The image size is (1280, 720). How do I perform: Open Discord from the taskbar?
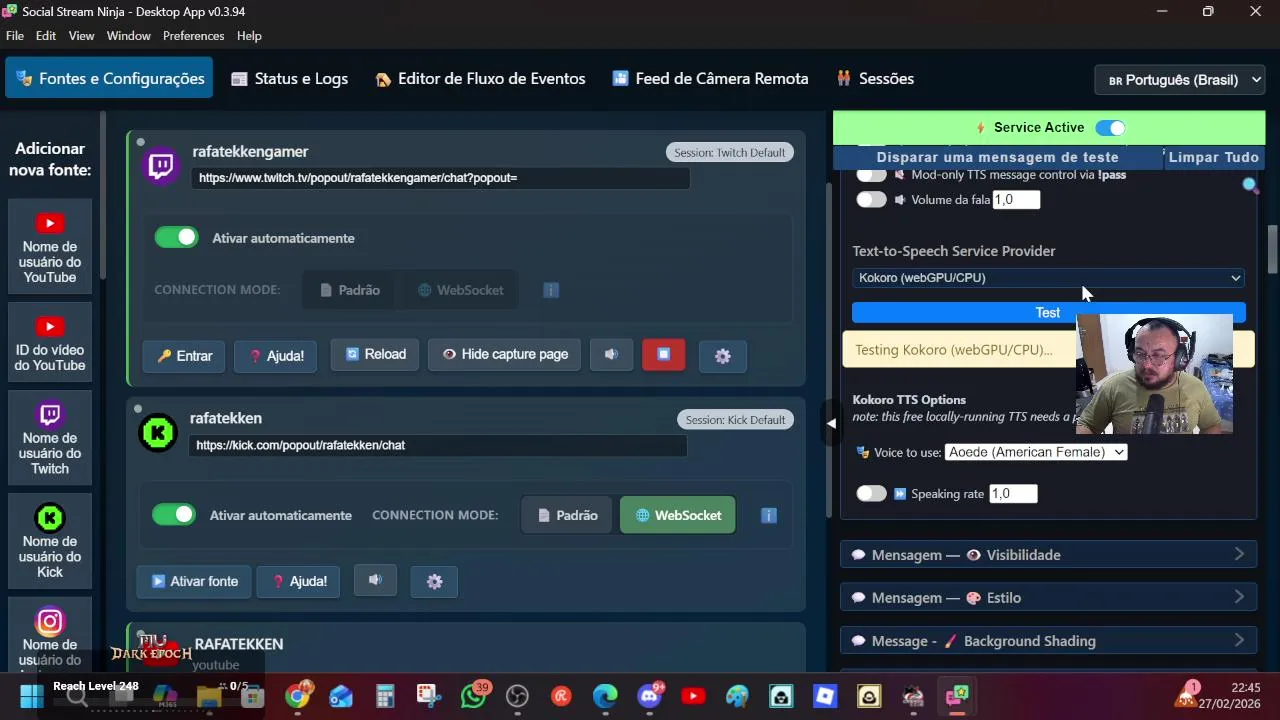pos(650,696)
